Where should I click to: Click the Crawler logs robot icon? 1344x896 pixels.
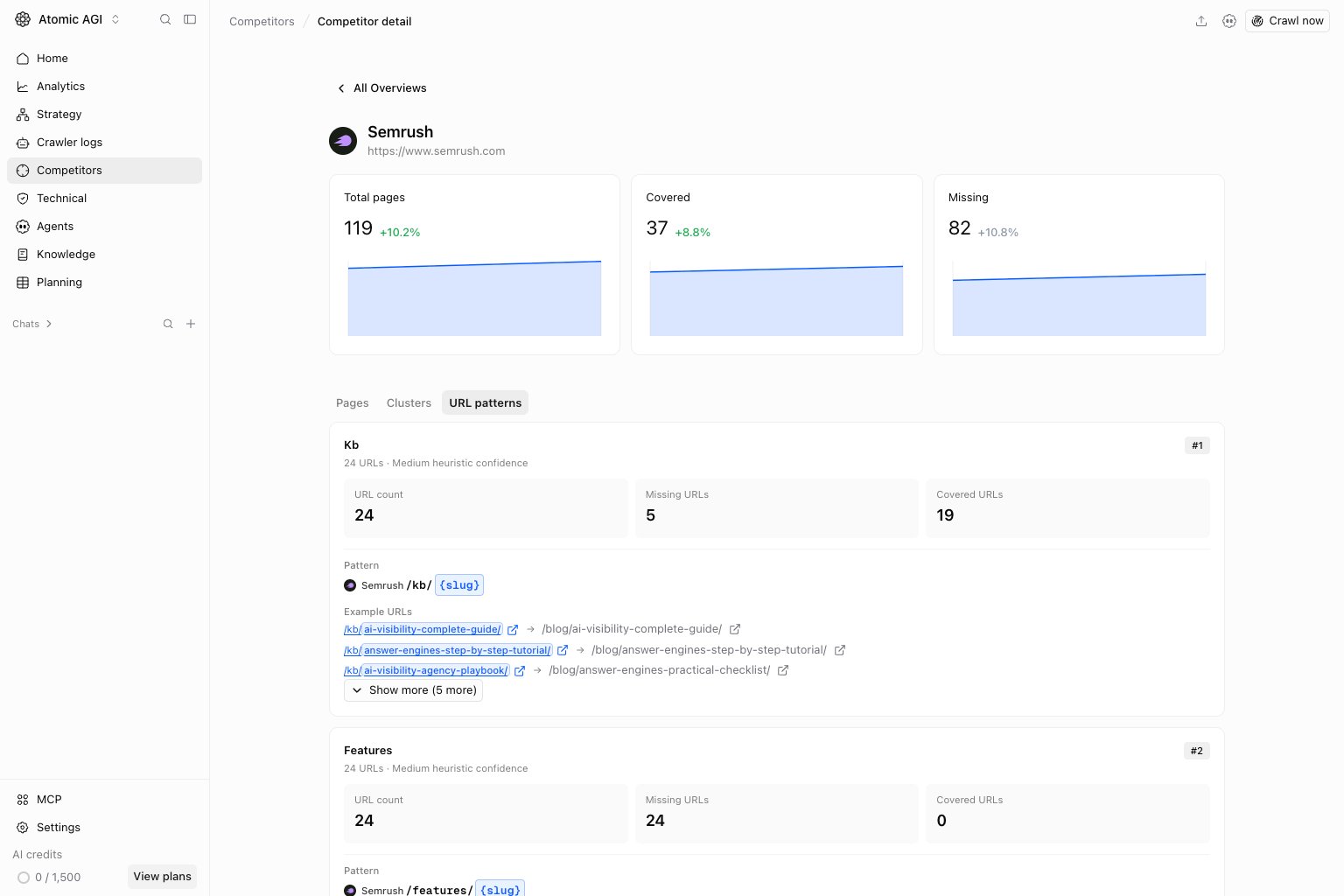pos(23,143)
